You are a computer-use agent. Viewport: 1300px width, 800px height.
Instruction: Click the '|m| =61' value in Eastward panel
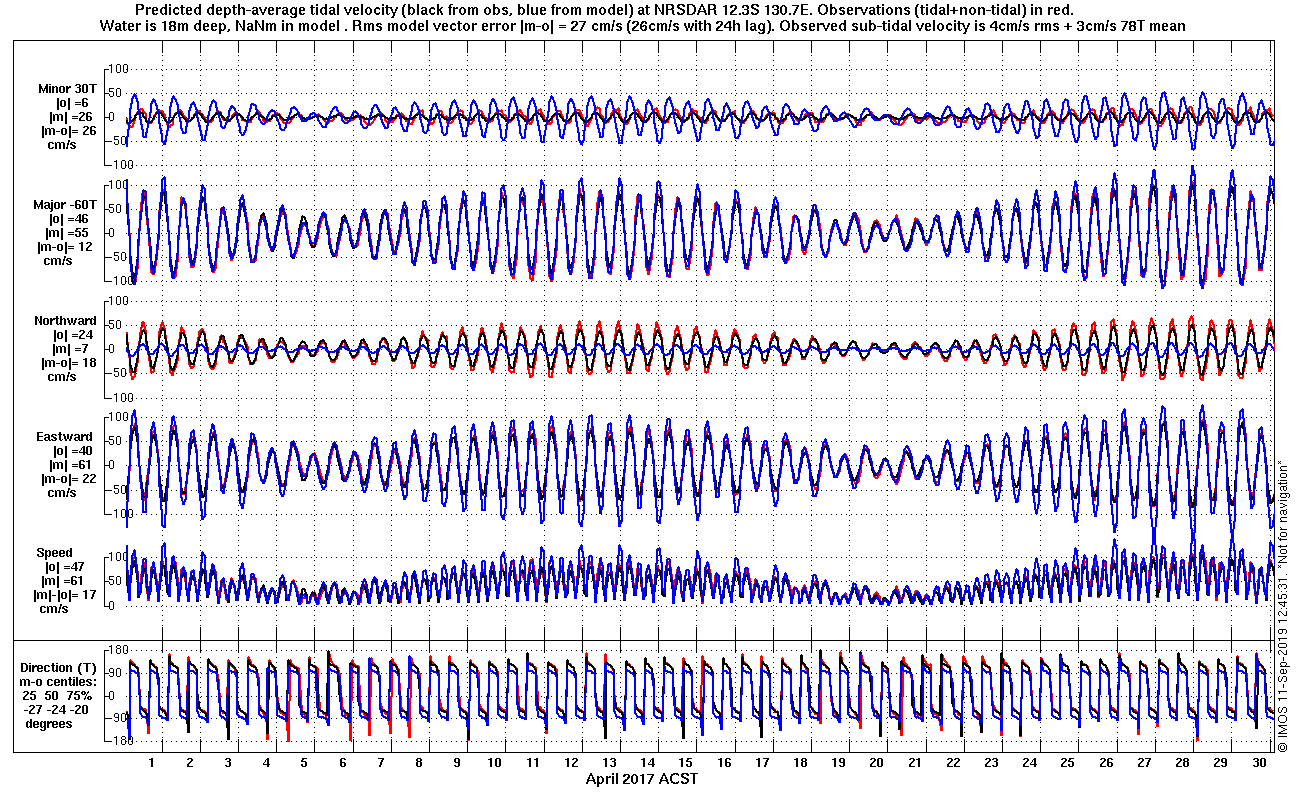coord(72,465)
